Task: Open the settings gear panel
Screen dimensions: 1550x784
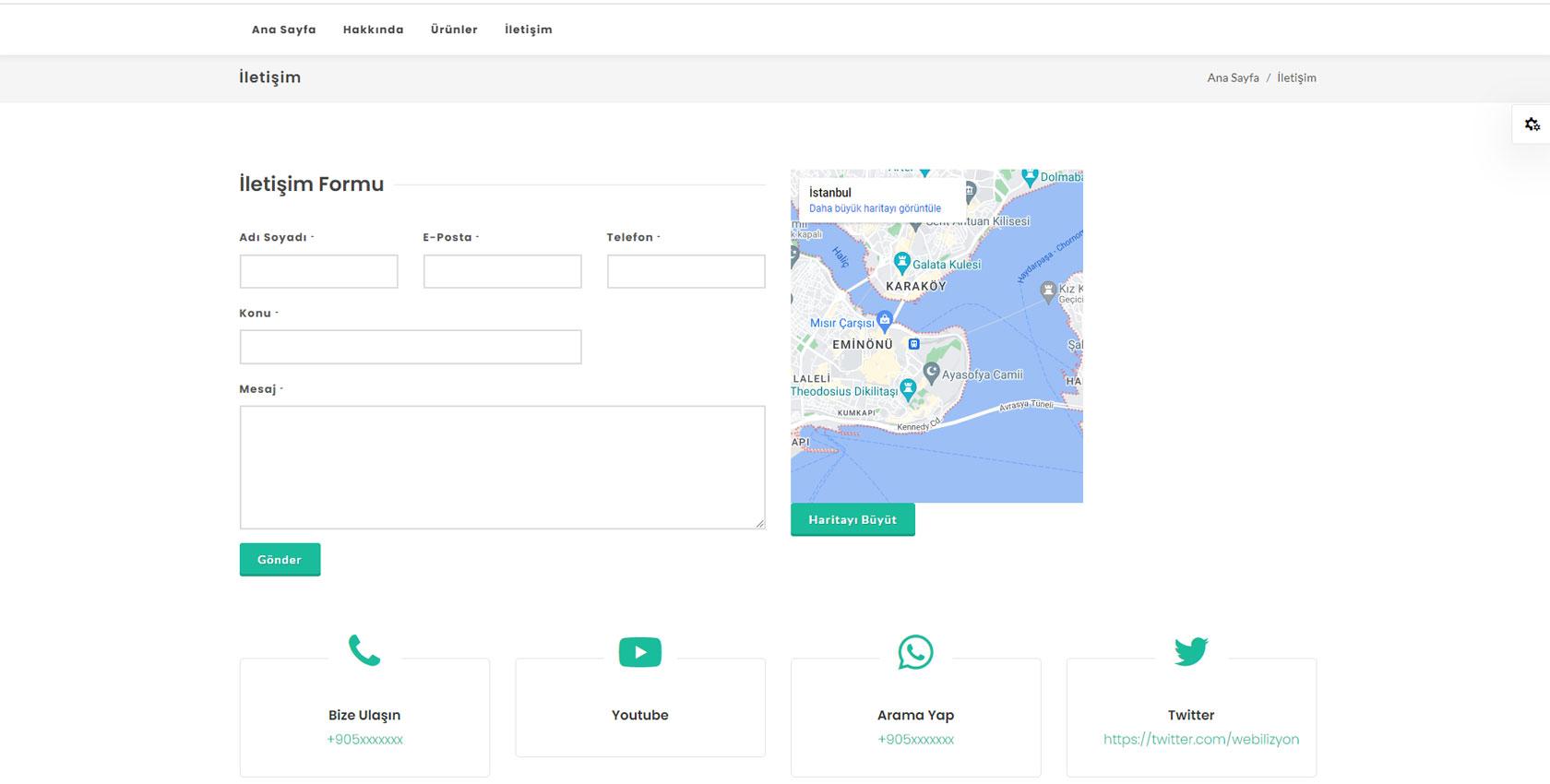Action: point(1532,125)
